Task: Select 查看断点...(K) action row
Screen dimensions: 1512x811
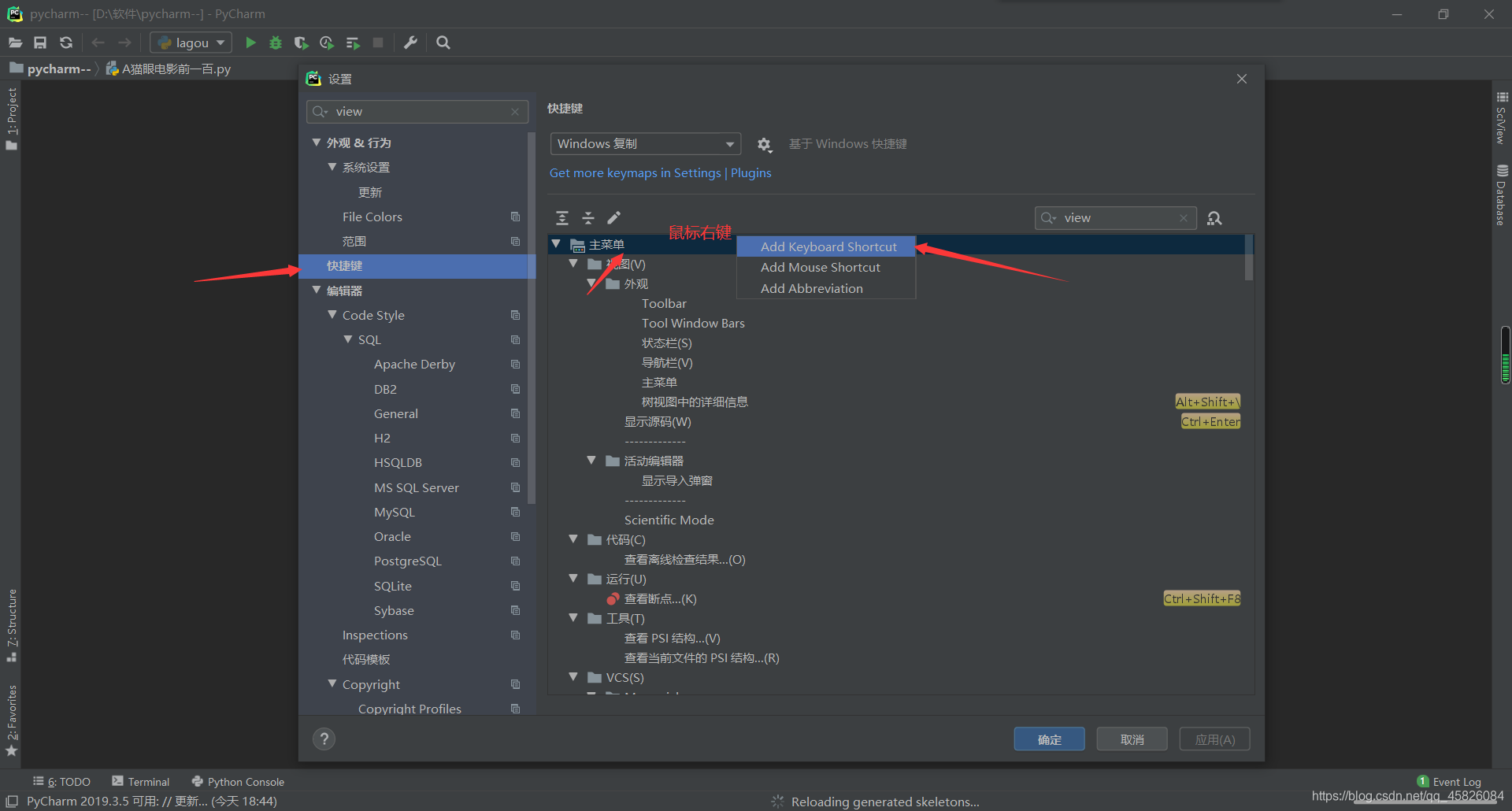Action: click(x=660, y=598)
